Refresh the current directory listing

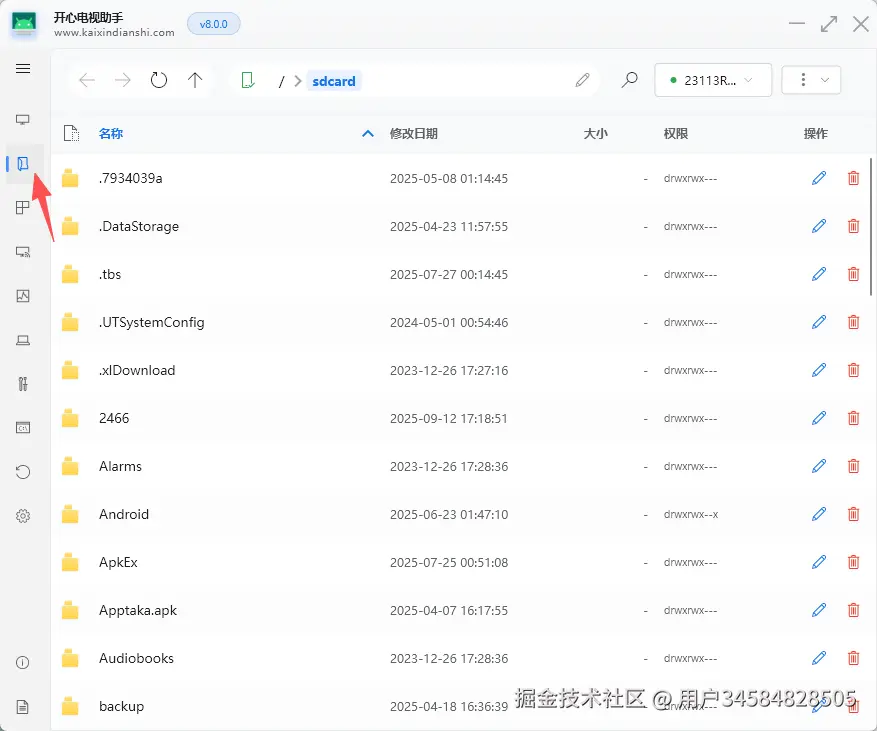(159, 81)
